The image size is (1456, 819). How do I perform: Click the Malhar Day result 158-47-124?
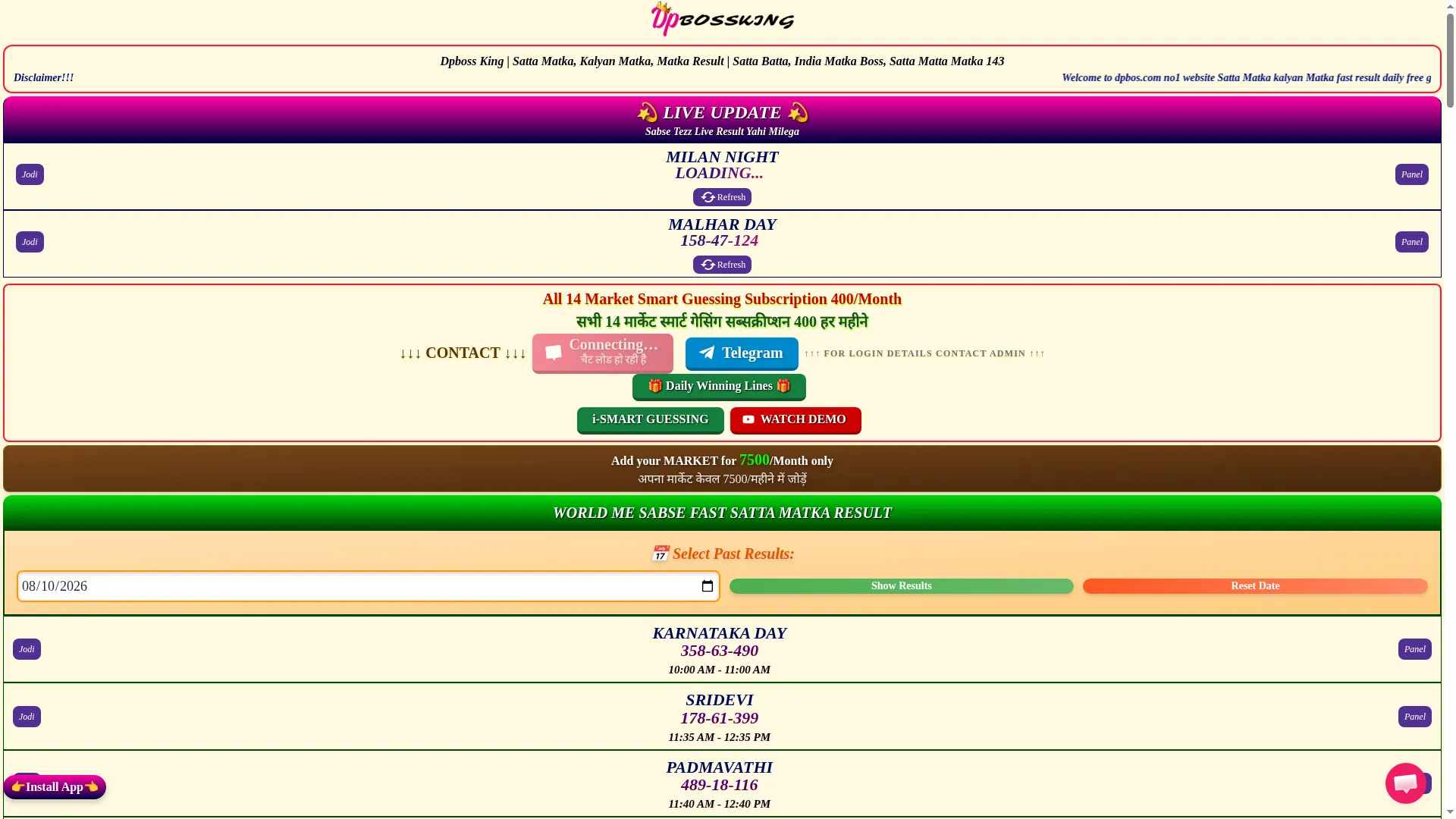pos(720,240)
